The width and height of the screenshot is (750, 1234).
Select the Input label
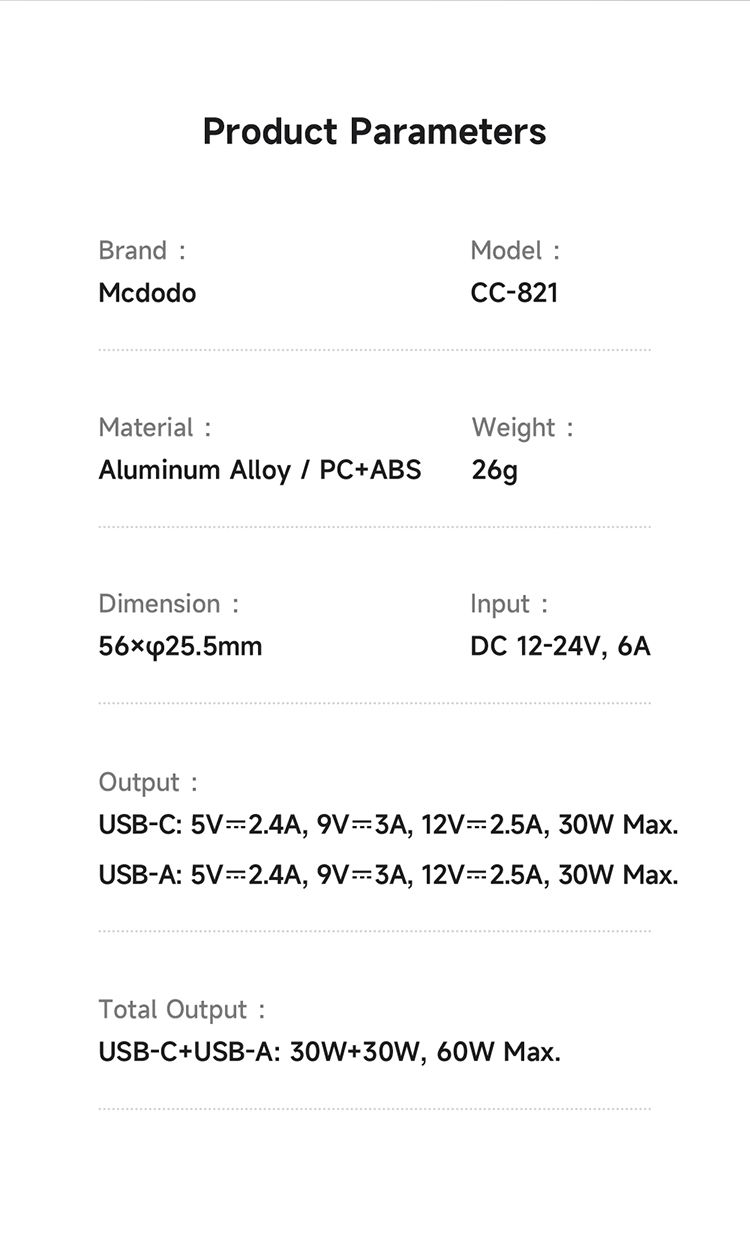point(509,604)
